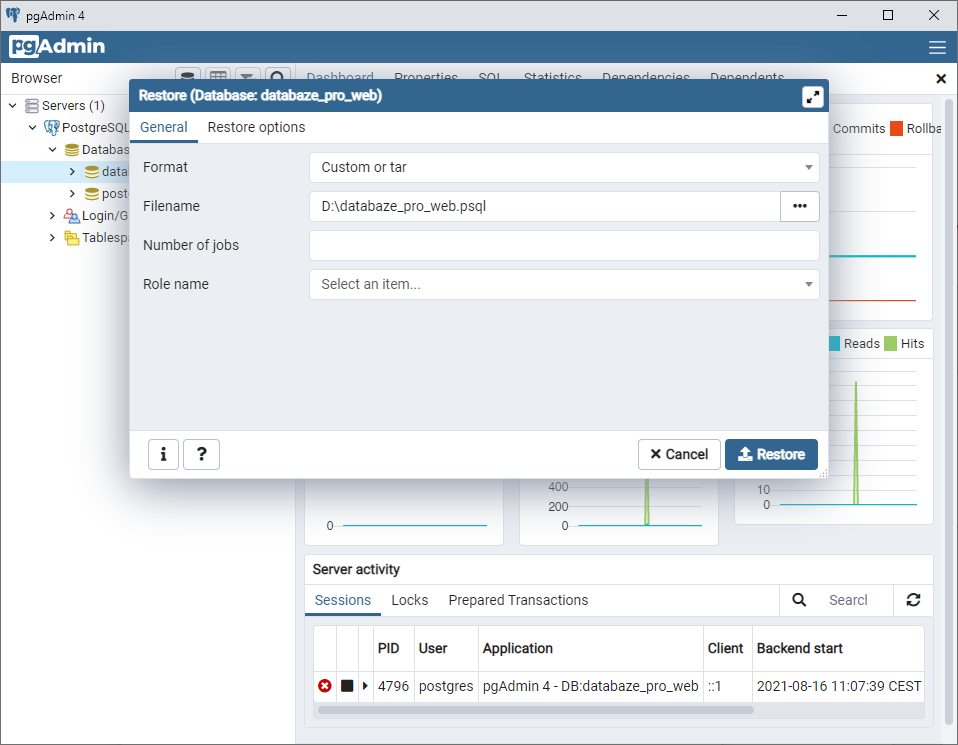The width and height of the screenshot is (958, 745).
Task: Collapse the Databases tree node
Action: tap(51, 149)
